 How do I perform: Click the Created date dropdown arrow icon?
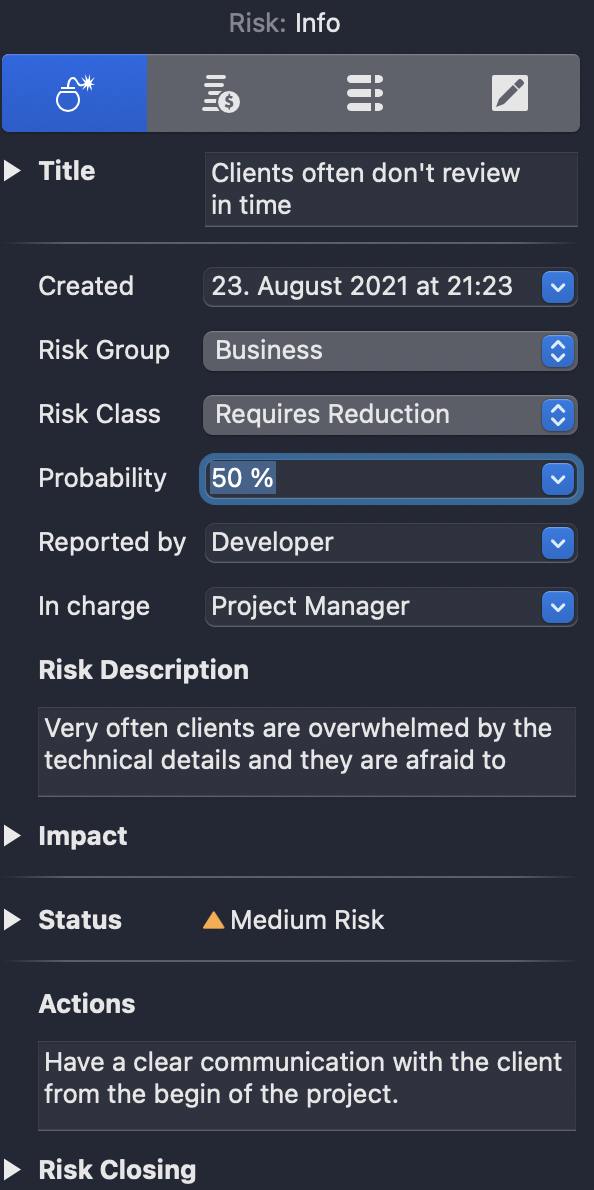coord(558,287)
